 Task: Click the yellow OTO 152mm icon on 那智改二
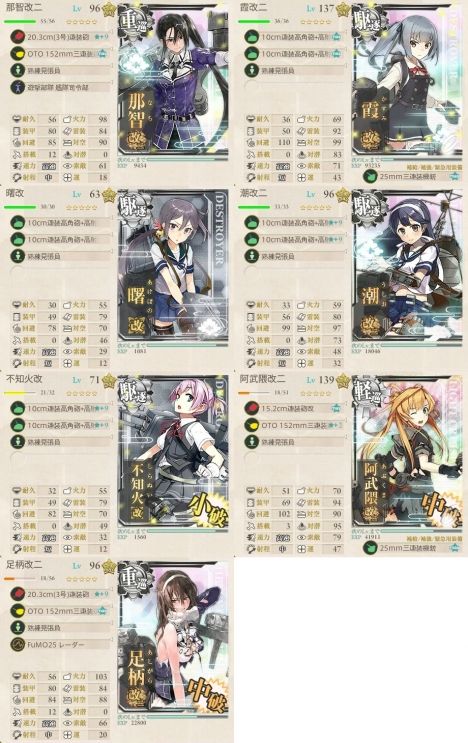18,54
